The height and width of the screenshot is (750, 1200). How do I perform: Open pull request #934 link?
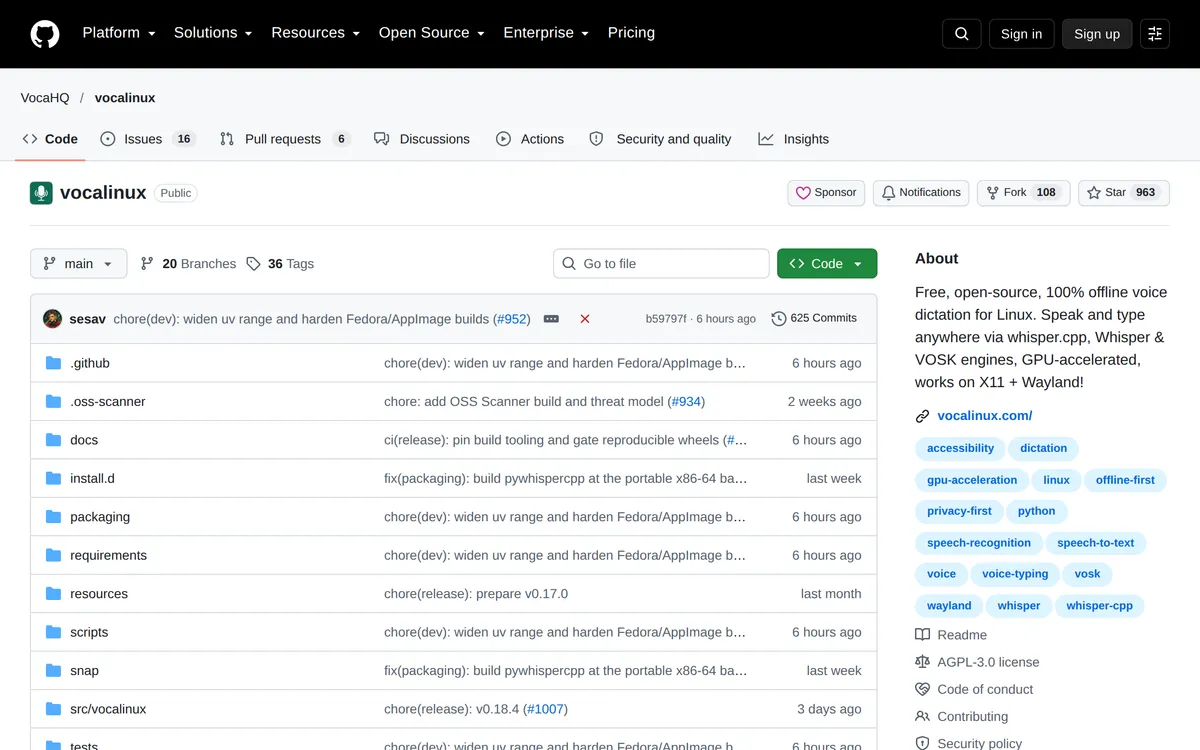click(686, 401)
